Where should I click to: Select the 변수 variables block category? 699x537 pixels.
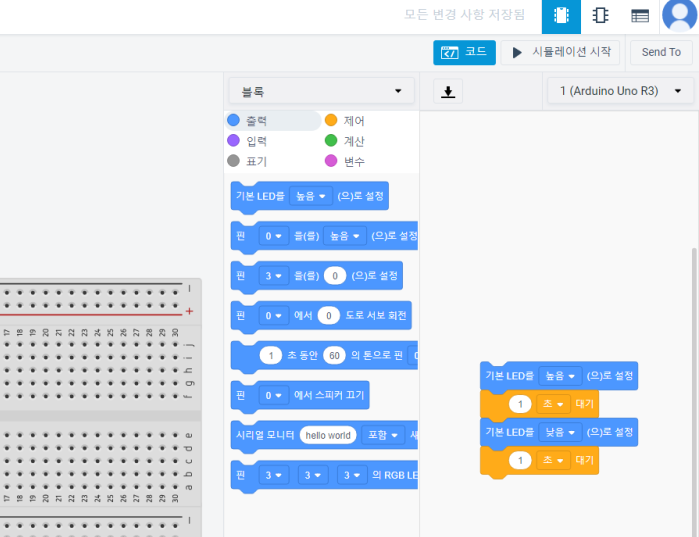pyautogui.click(x=345, y=161)
